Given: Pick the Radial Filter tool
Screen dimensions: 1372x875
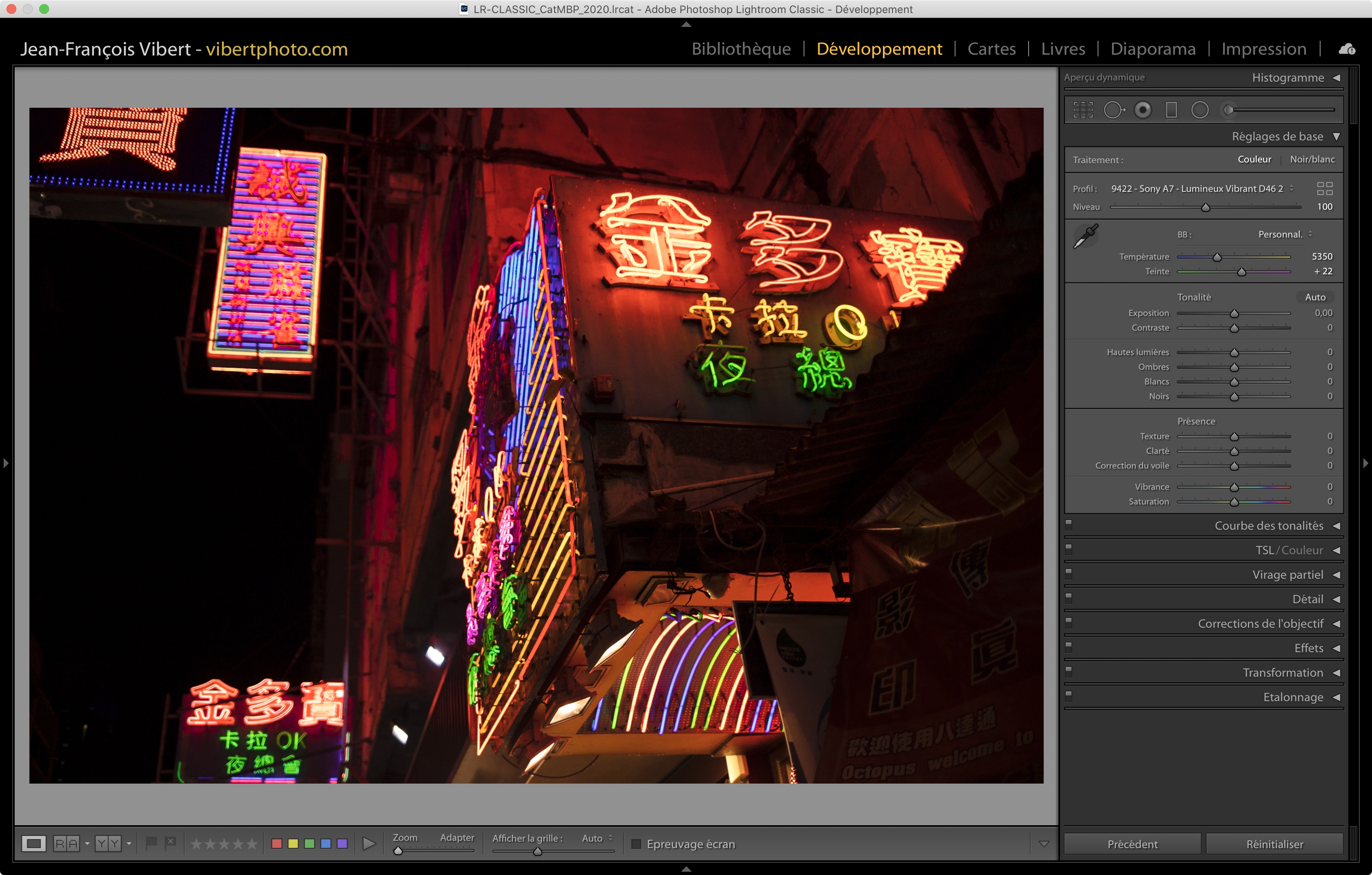Looking at the screenshot, I should (1199, 110).
